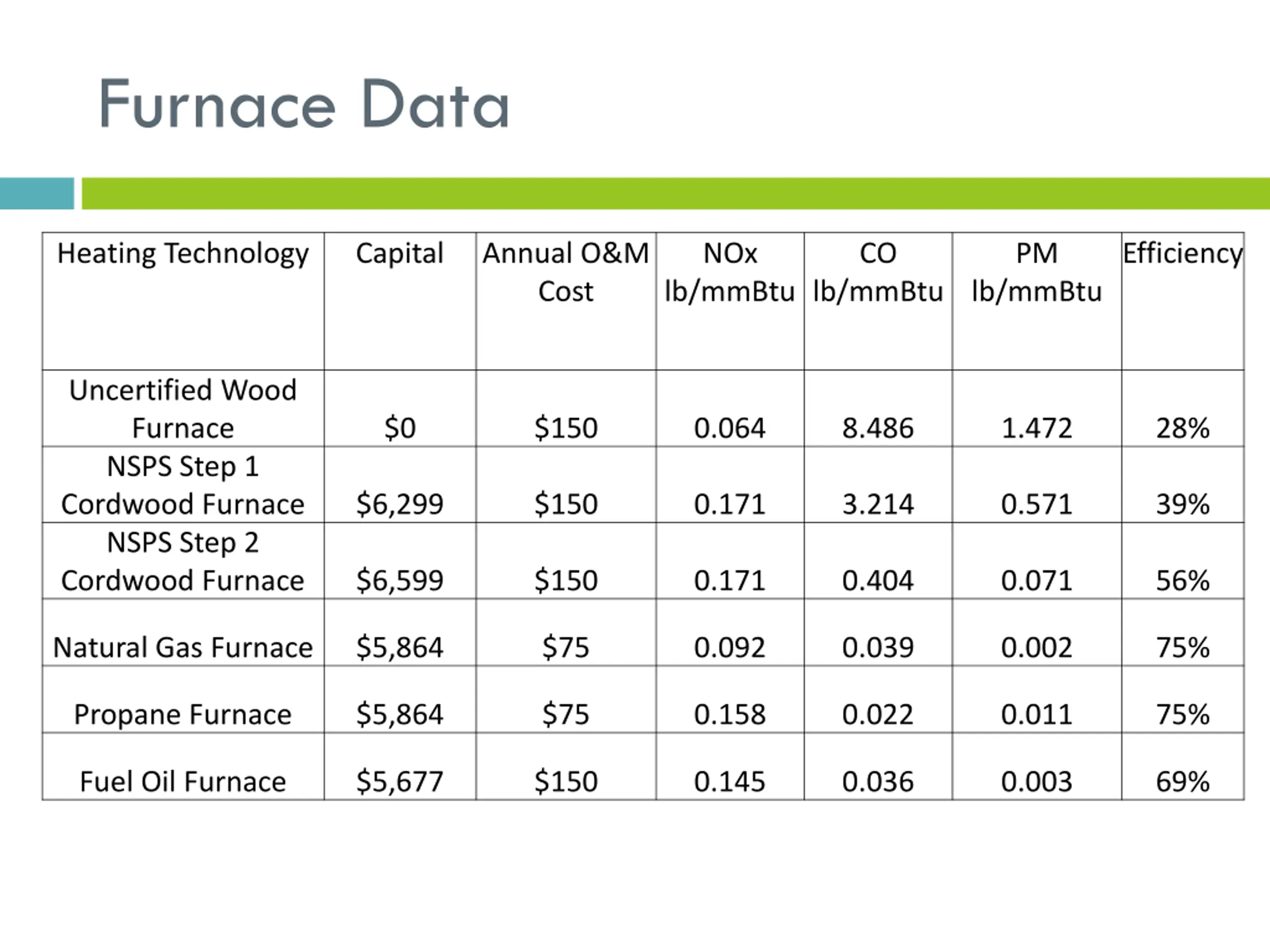Viewport: 1270px width, 952px height.
Task: Click Fuel Oil Furnace's "$150" O&M cell
Action: click(x=566, y=781)
